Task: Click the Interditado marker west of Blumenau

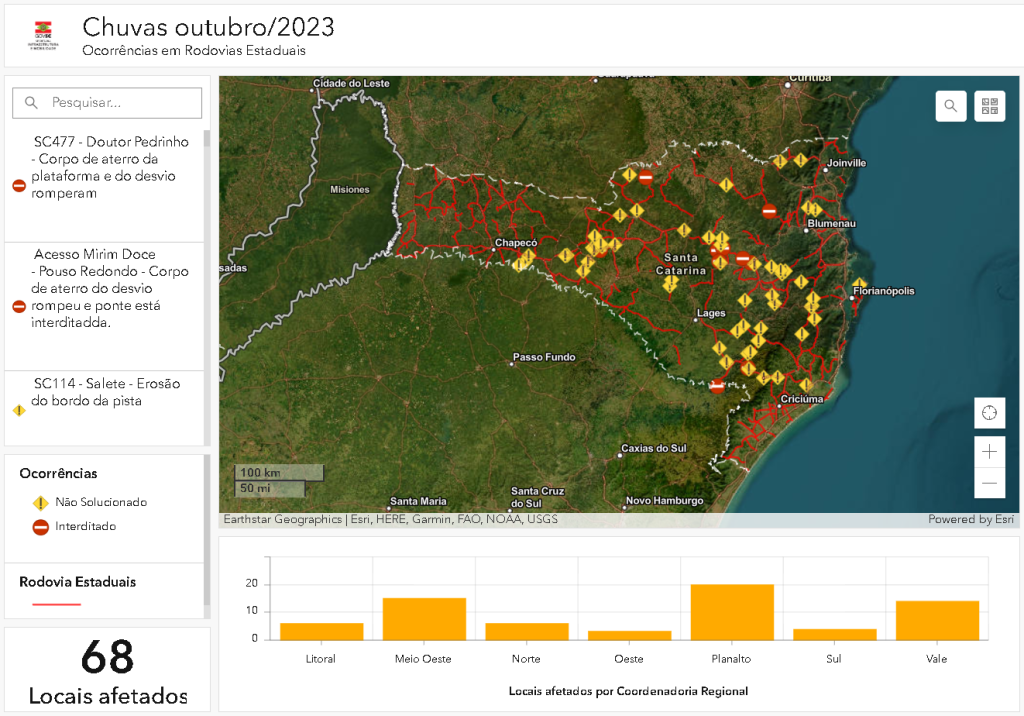Action: coord(769,211)
